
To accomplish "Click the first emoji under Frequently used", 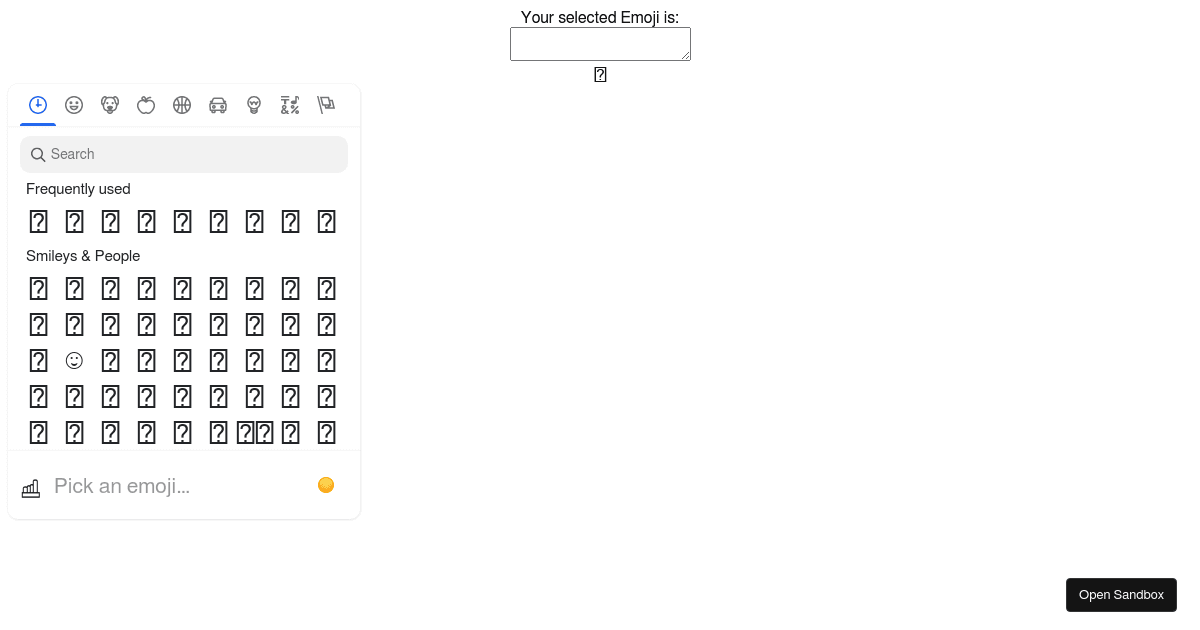I will point(38,221).
